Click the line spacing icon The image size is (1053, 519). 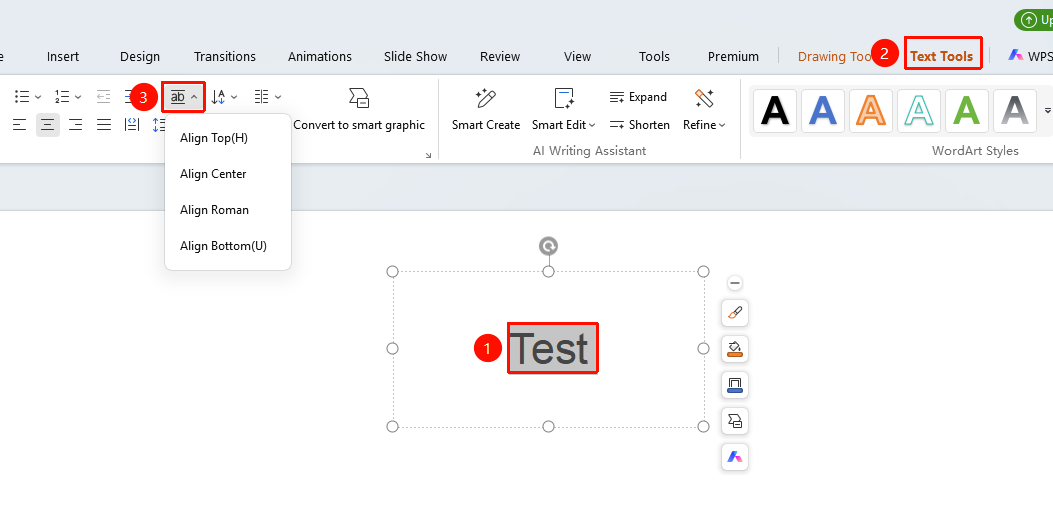[158, 124]
